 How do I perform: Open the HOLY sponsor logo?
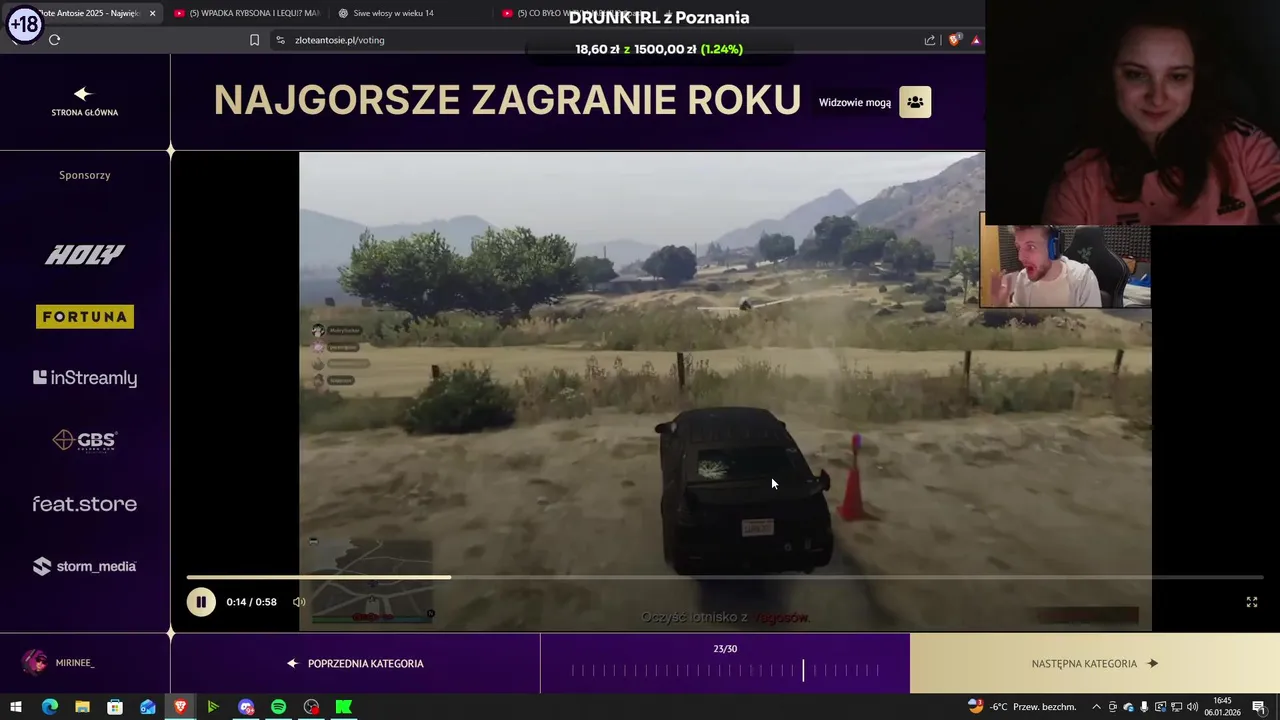point(84,254)
